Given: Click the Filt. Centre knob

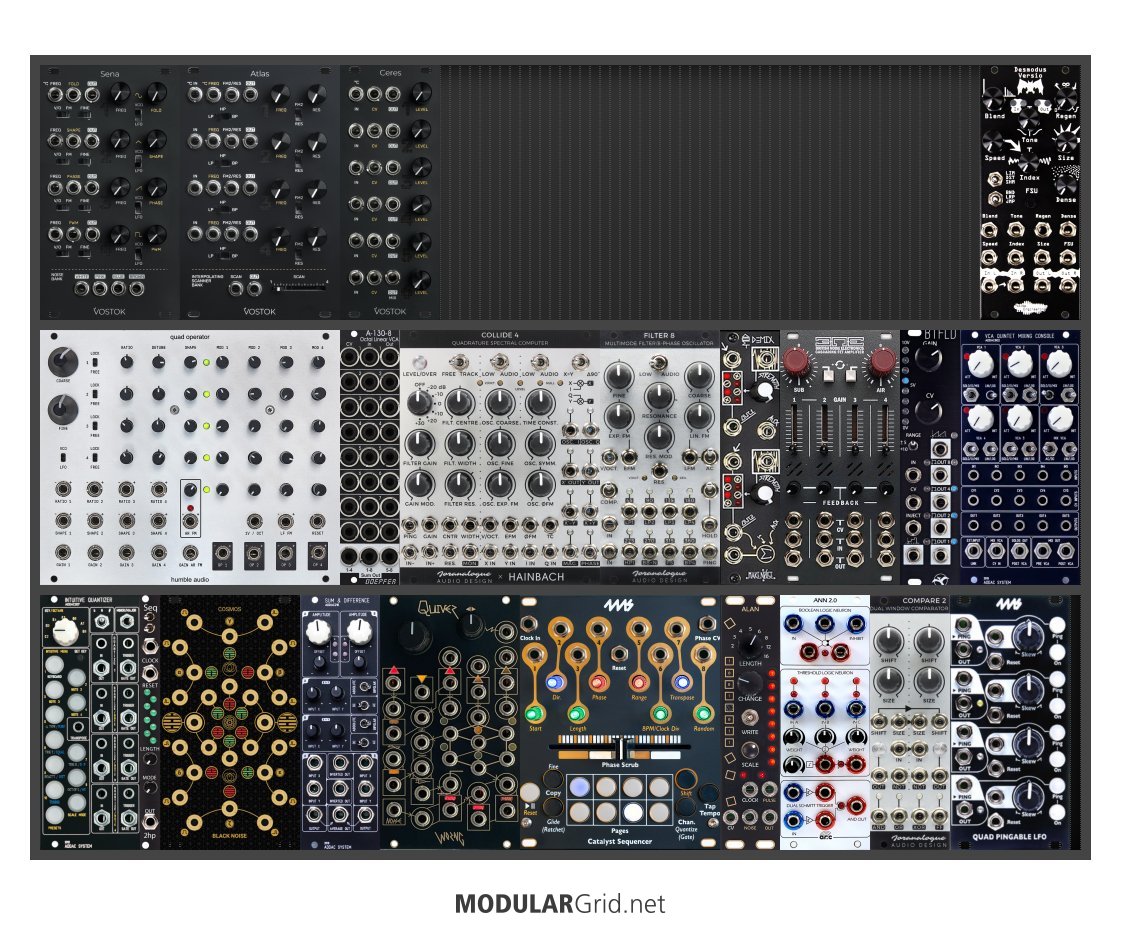Looking at the screenshot, I should coord(460,404).
